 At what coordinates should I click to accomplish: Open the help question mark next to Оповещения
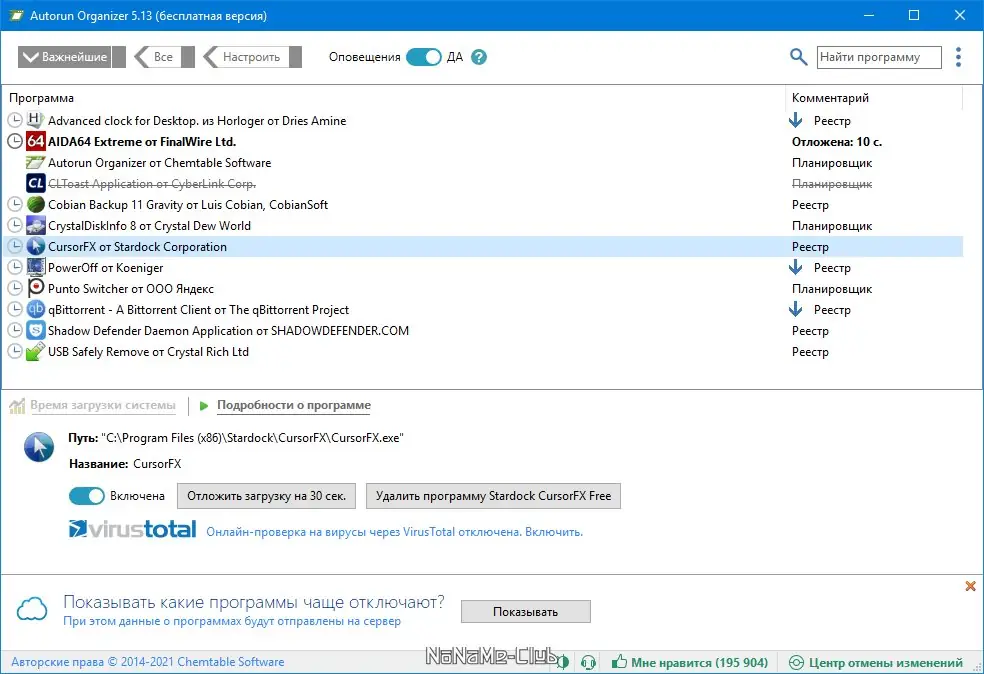[x=479, y=57]
